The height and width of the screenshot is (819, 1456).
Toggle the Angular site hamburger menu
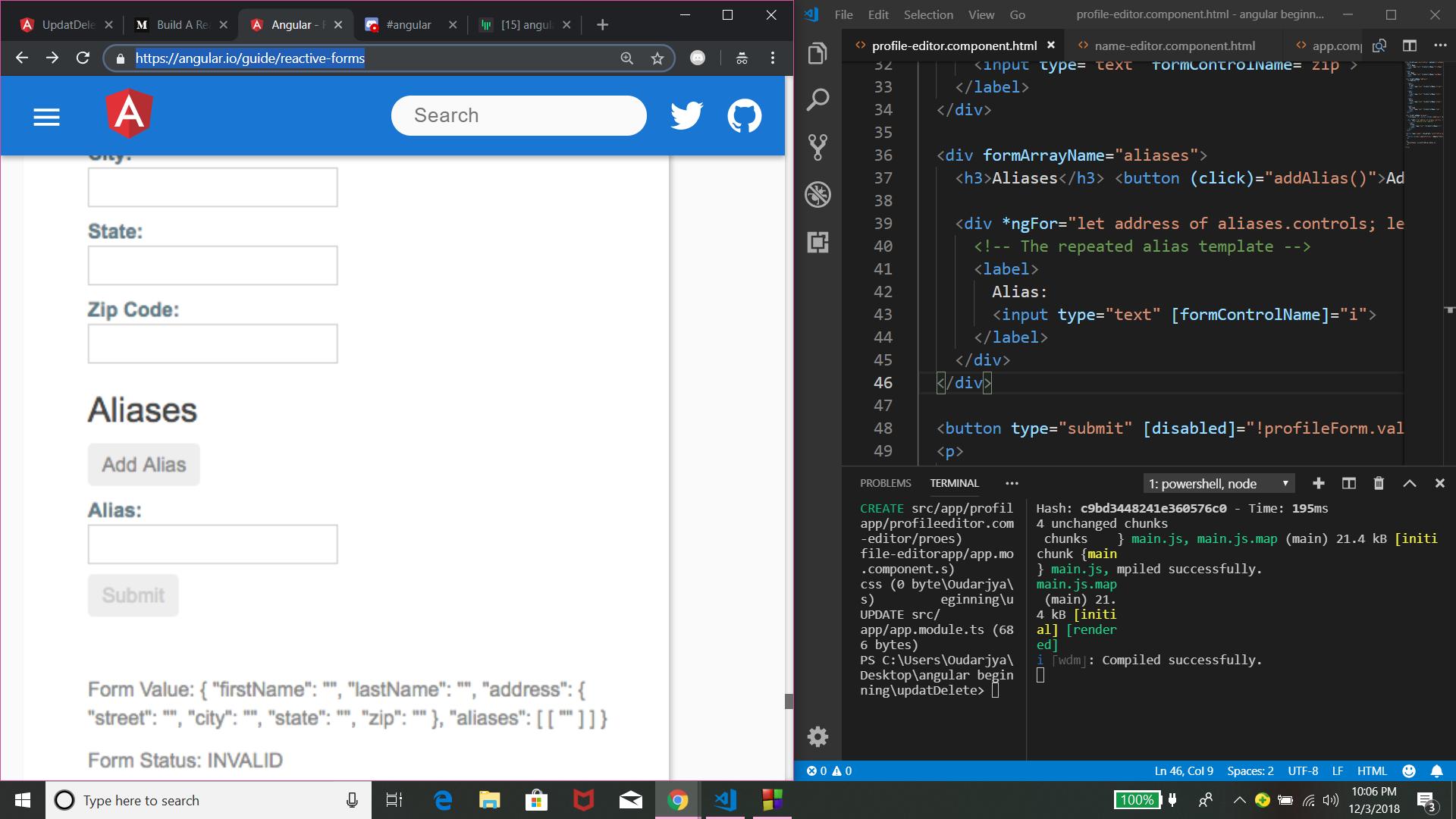point(46,117)
